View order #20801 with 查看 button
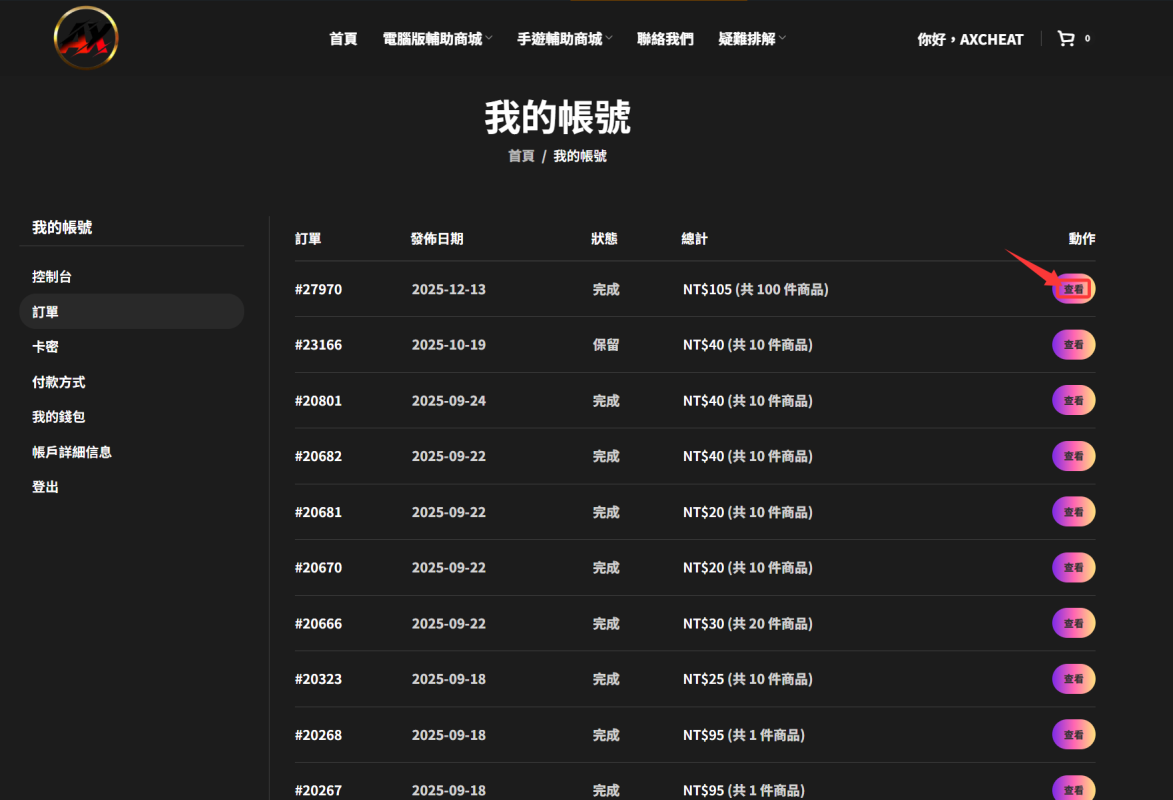 point(1074,400)
